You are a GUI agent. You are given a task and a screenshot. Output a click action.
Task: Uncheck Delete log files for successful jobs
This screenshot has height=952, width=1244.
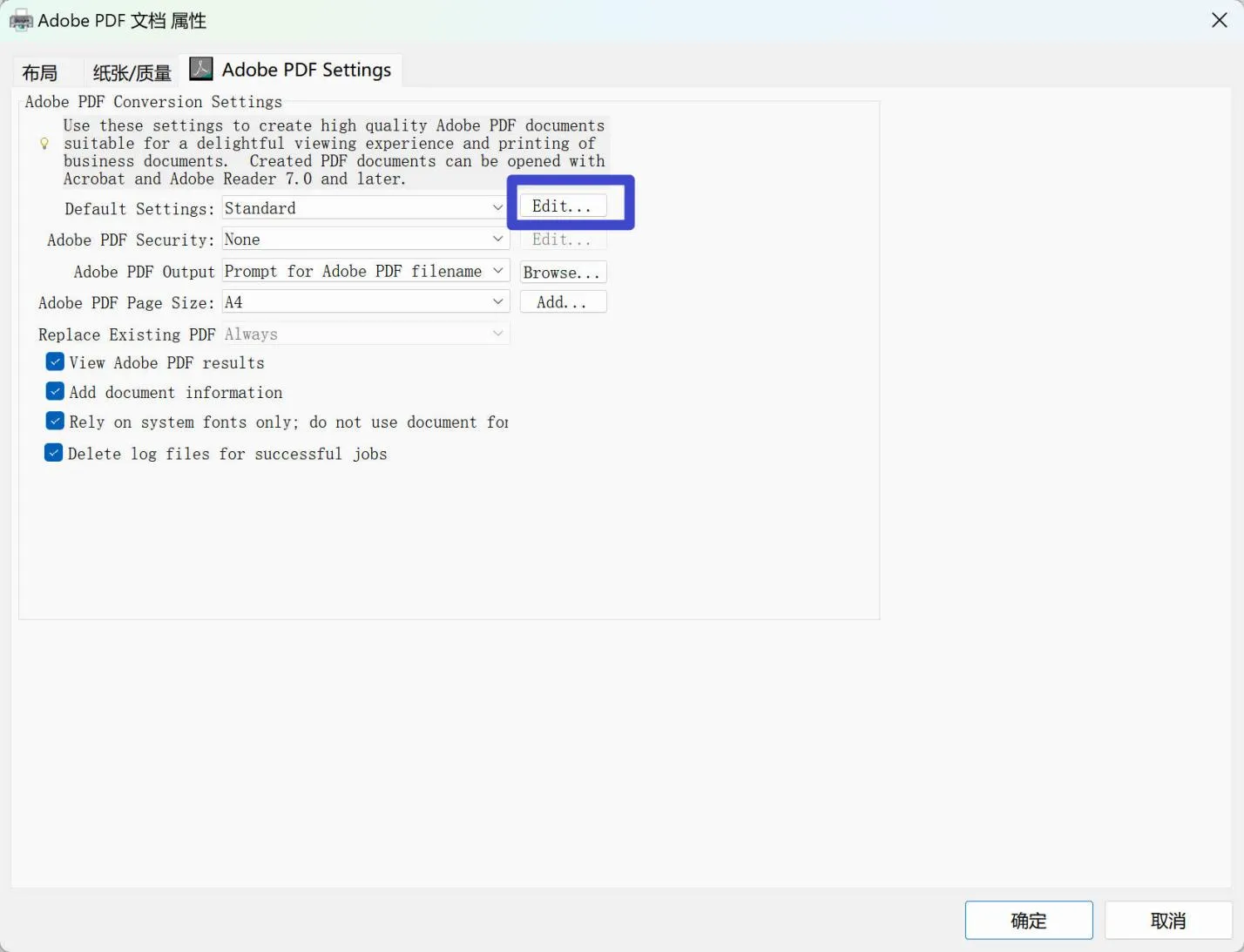click(53, 452)
